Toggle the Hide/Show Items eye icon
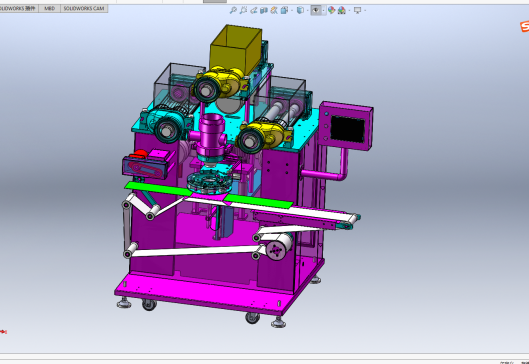The height and width of the screenshot is (364, 529). [315, 10]
